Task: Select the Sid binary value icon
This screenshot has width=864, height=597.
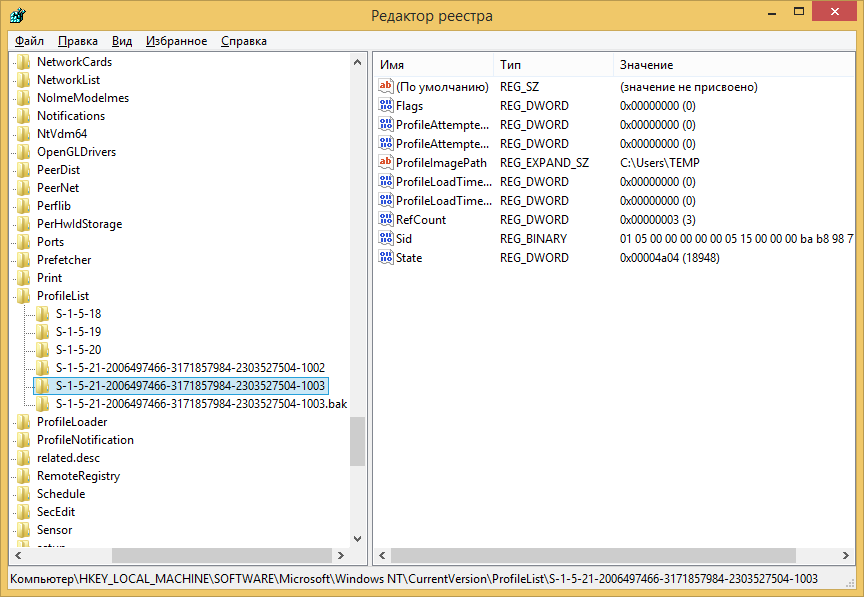Action: [x=386, y=238]
